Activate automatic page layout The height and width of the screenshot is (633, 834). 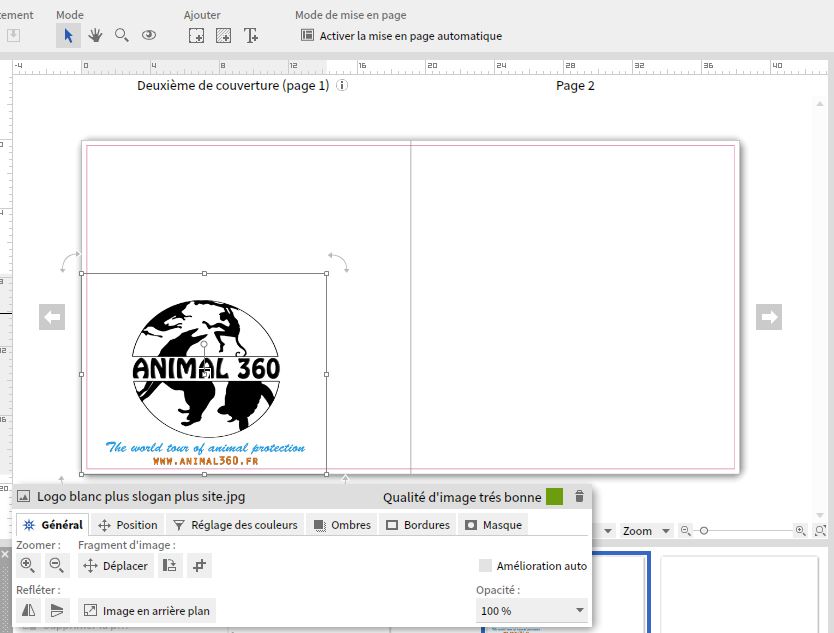(x=402, y=36)
